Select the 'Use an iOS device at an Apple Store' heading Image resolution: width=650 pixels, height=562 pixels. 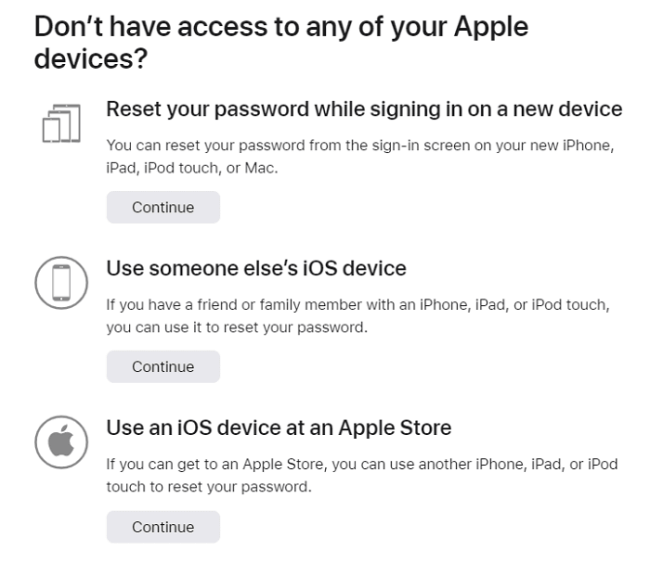279,428
